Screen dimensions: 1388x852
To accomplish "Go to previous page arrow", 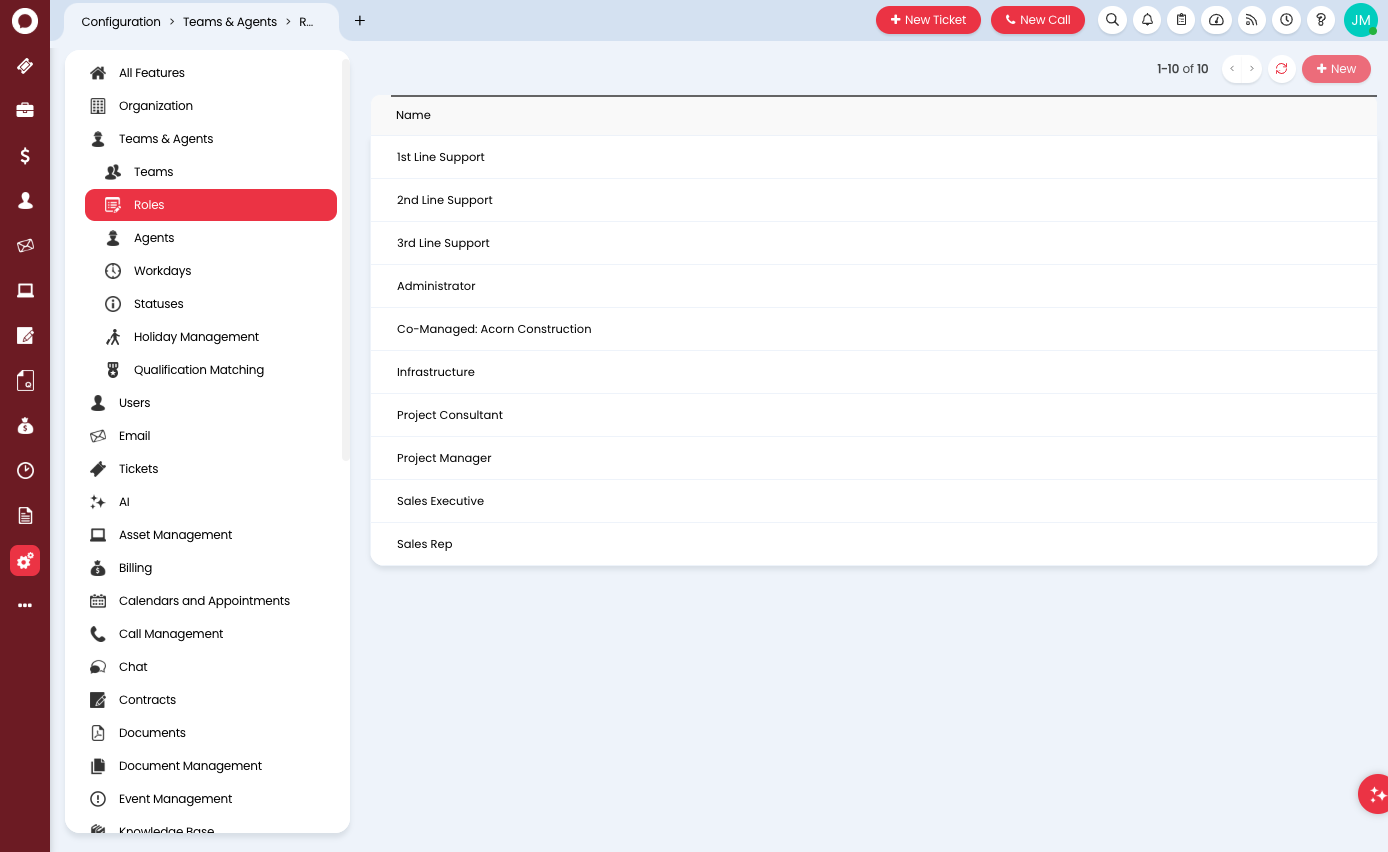I will (x=1232, y=69).
